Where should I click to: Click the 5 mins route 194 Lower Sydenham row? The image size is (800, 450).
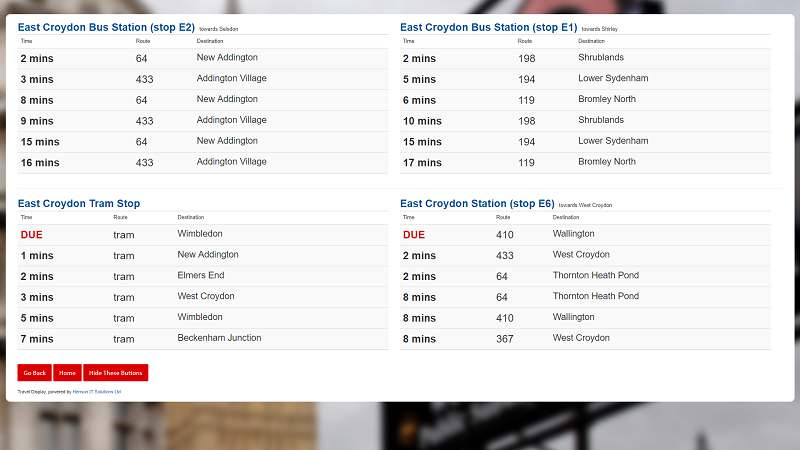tap(584, 79)
